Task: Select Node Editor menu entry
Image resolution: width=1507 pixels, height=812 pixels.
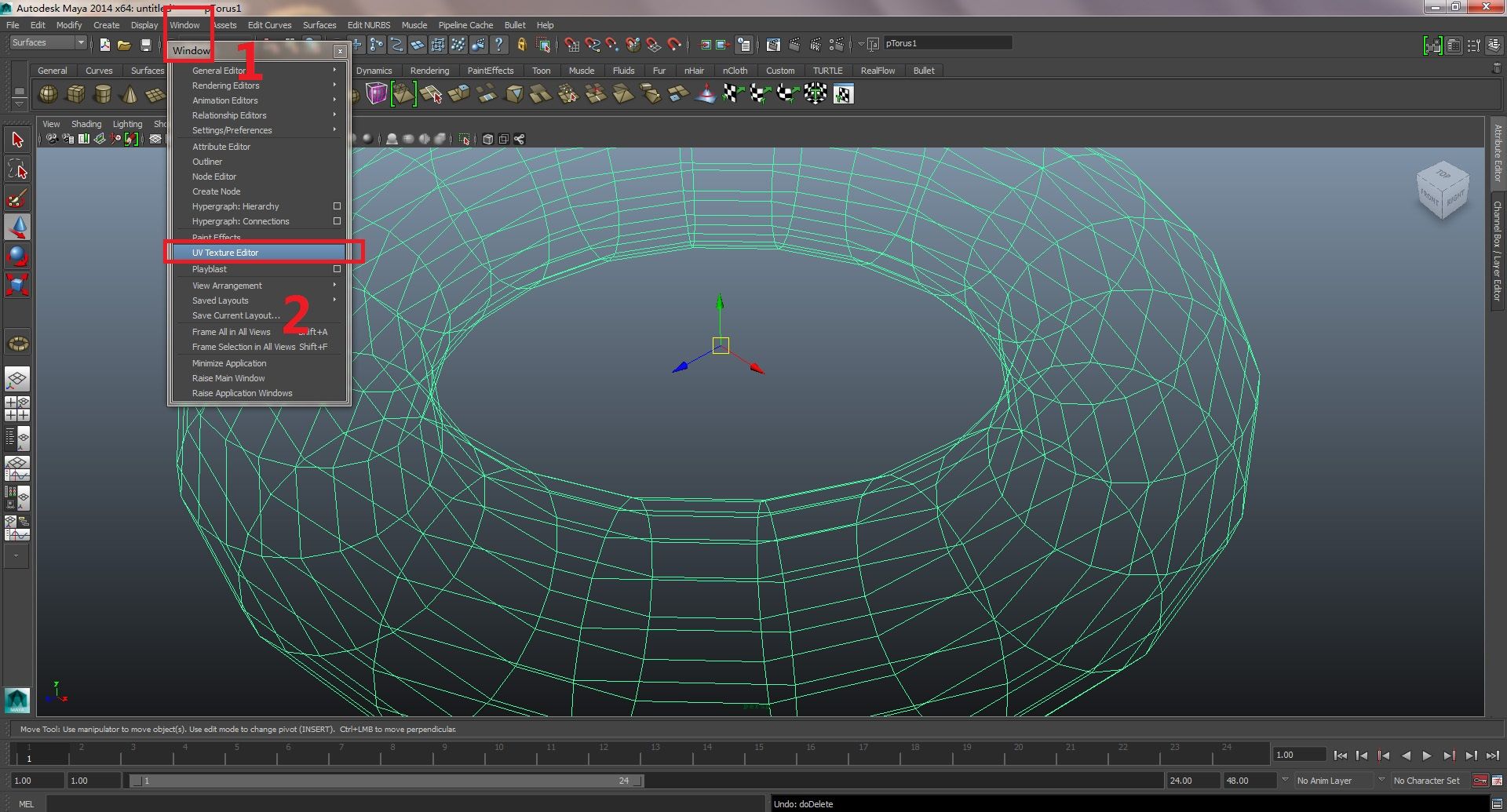Action: [x=261, y=177]
